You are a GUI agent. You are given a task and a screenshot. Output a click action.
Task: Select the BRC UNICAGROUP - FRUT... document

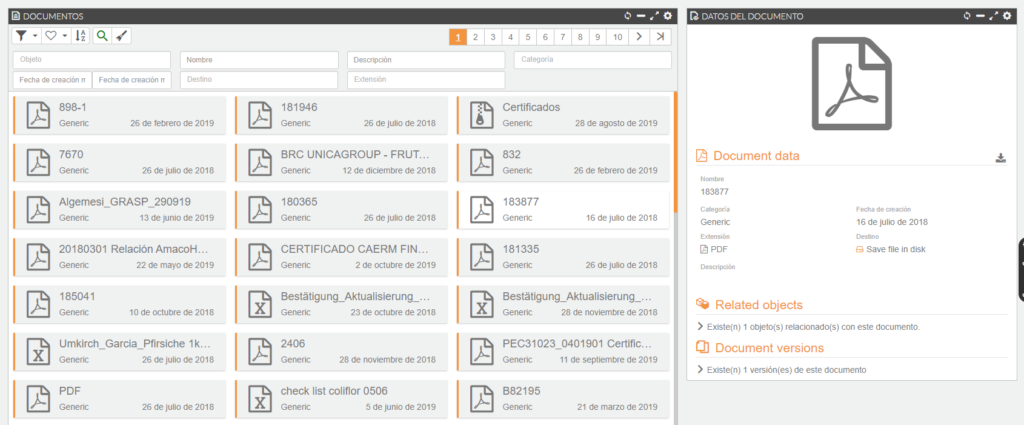(342, 163)
